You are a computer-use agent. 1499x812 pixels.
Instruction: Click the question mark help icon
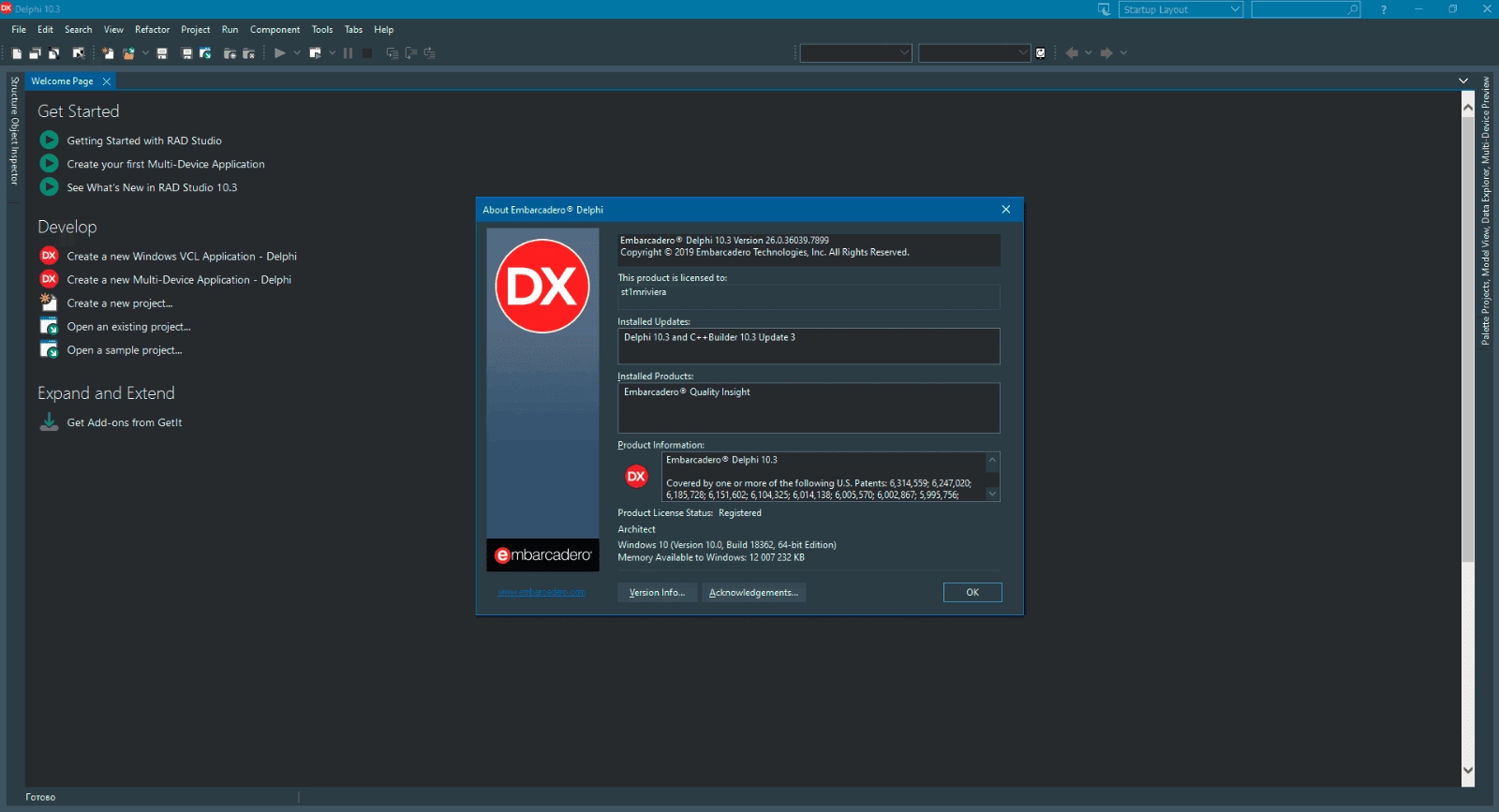click(1384, 9)
